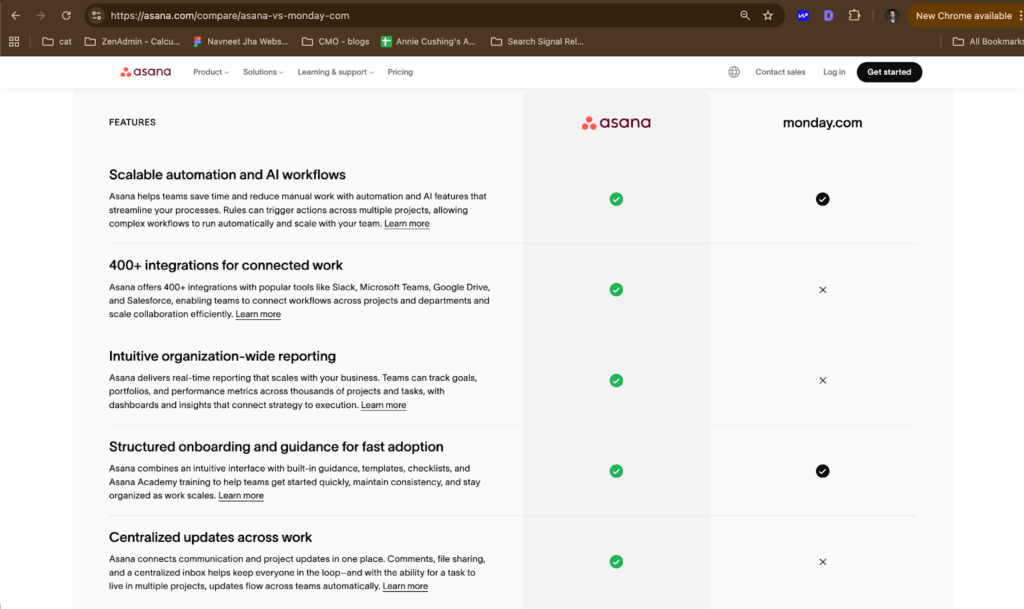
Task: Open the Chrome extensions puzzle icon
Action: pyautogui.click(x=854, y=16)
